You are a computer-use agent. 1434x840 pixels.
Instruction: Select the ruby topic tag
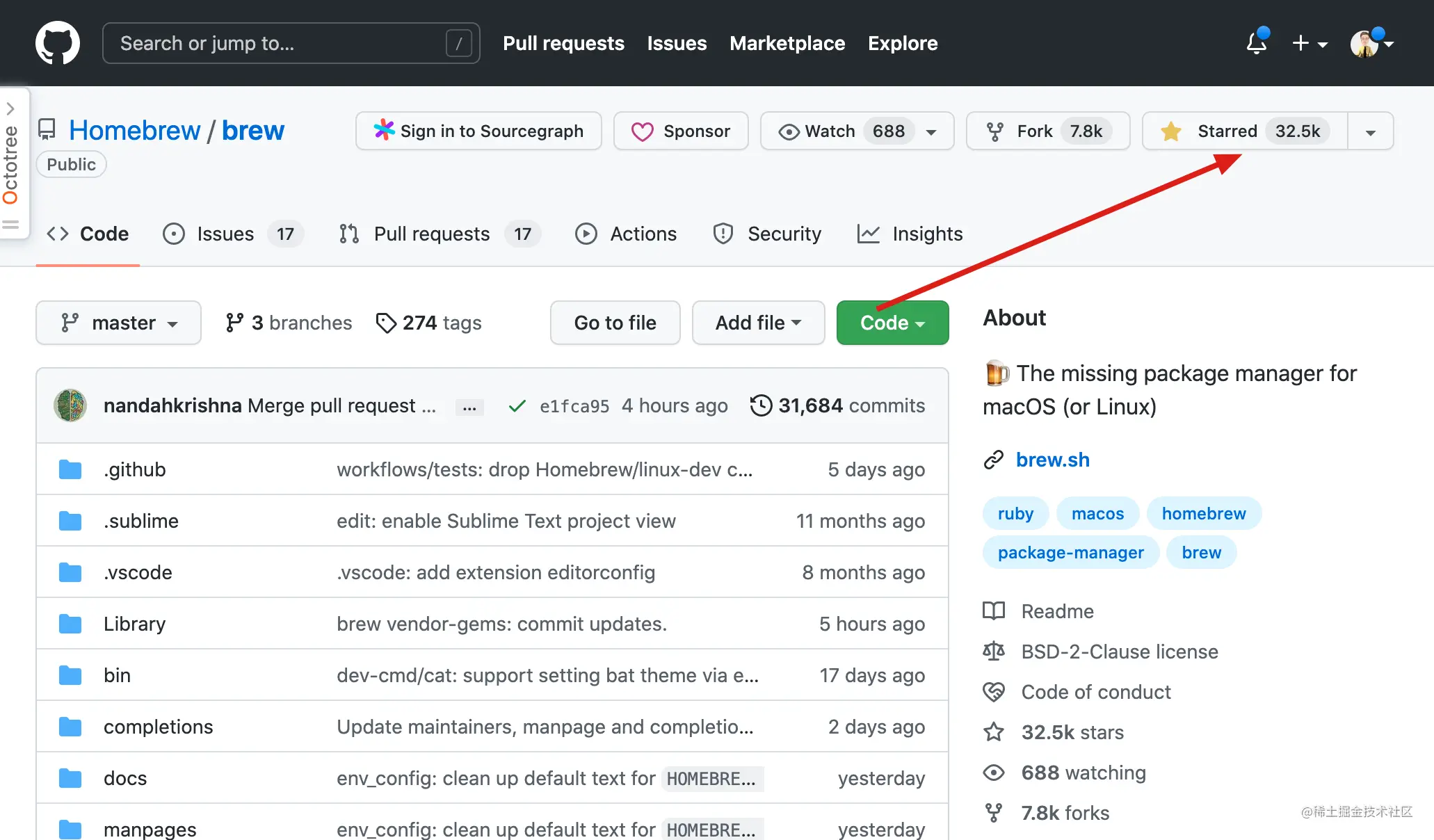1015,513
